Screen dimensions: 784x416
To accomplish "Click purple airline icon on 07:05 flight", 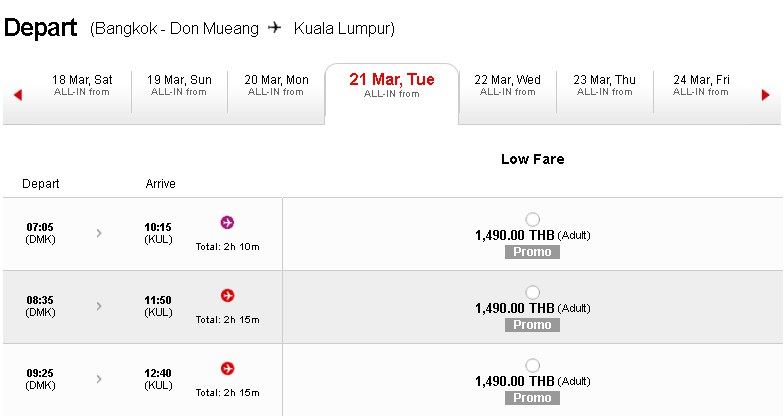I will 228,222.
